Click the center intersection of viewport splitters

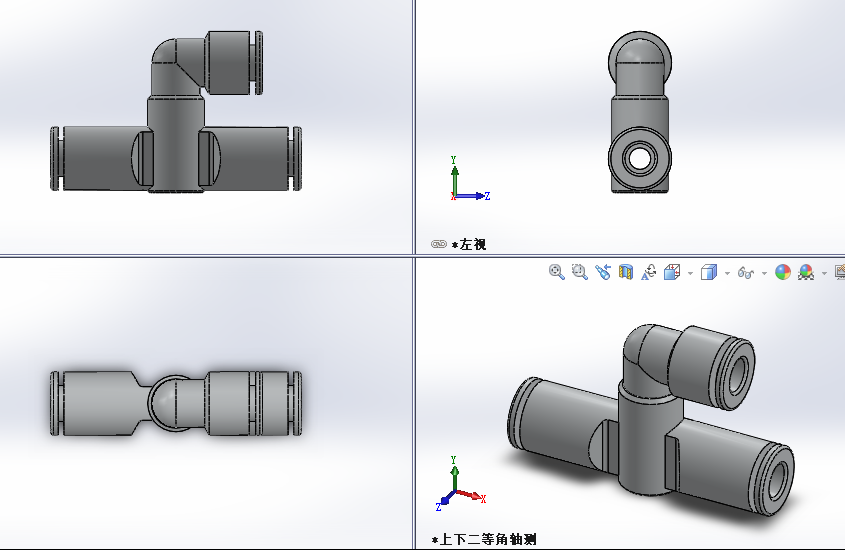[413, 255]
